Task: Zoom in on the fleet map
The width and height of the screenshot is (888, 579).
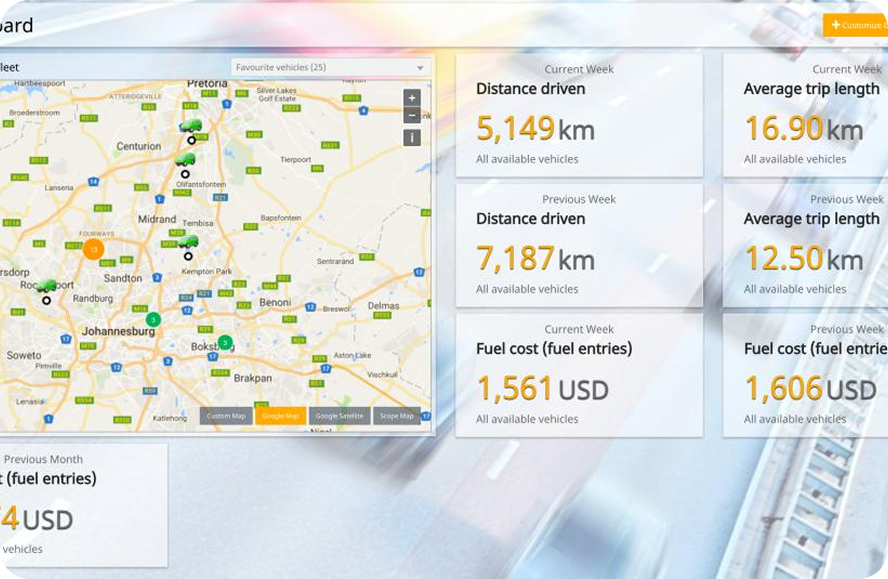Action: tap(411, 98)
